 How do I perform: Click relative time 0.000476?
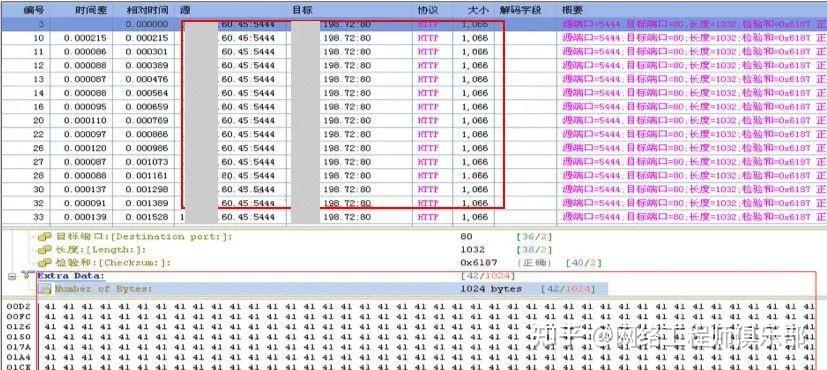(147, 79)
